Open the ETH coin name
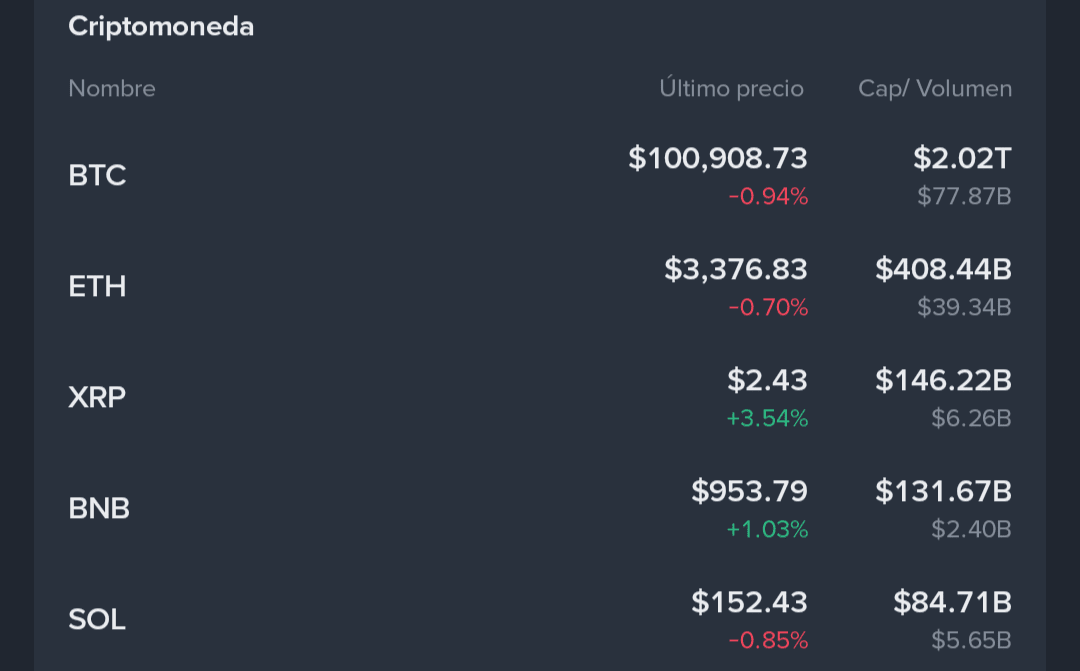The image size is (1080, 671). pos(97,287)
